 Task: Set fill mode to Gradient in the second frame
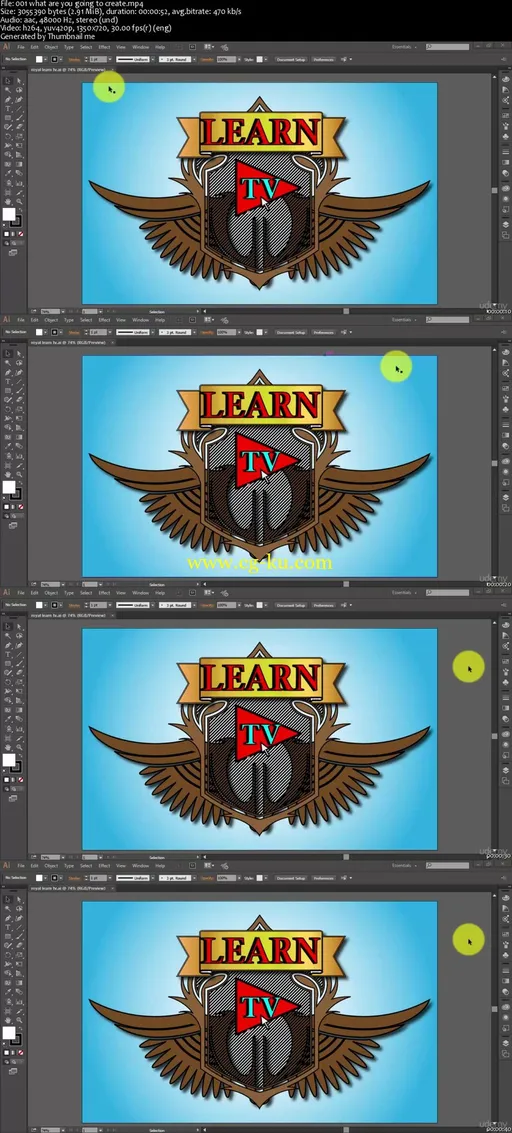coord(13,507)
